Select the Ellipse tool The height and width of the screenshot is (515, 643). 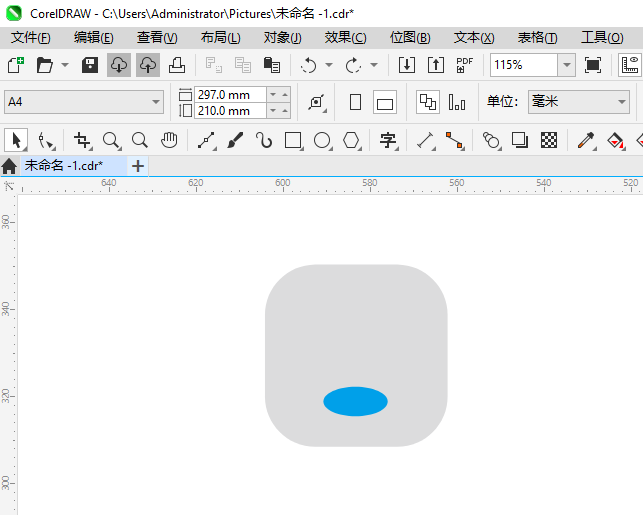[x=323, y=141]
